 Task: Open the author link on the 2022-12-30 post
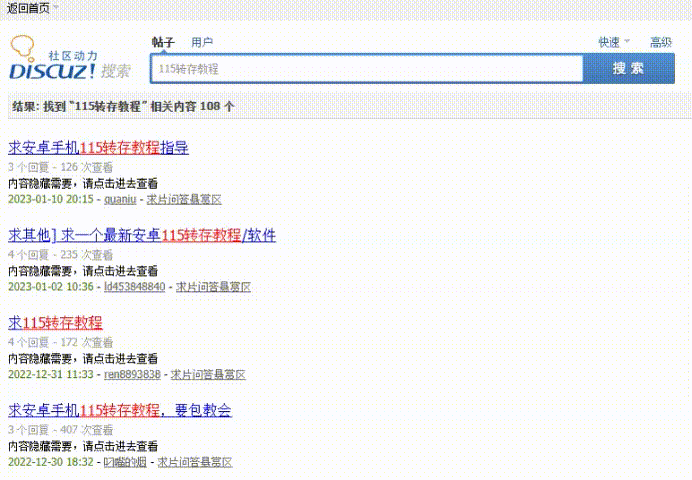point(125,463)
